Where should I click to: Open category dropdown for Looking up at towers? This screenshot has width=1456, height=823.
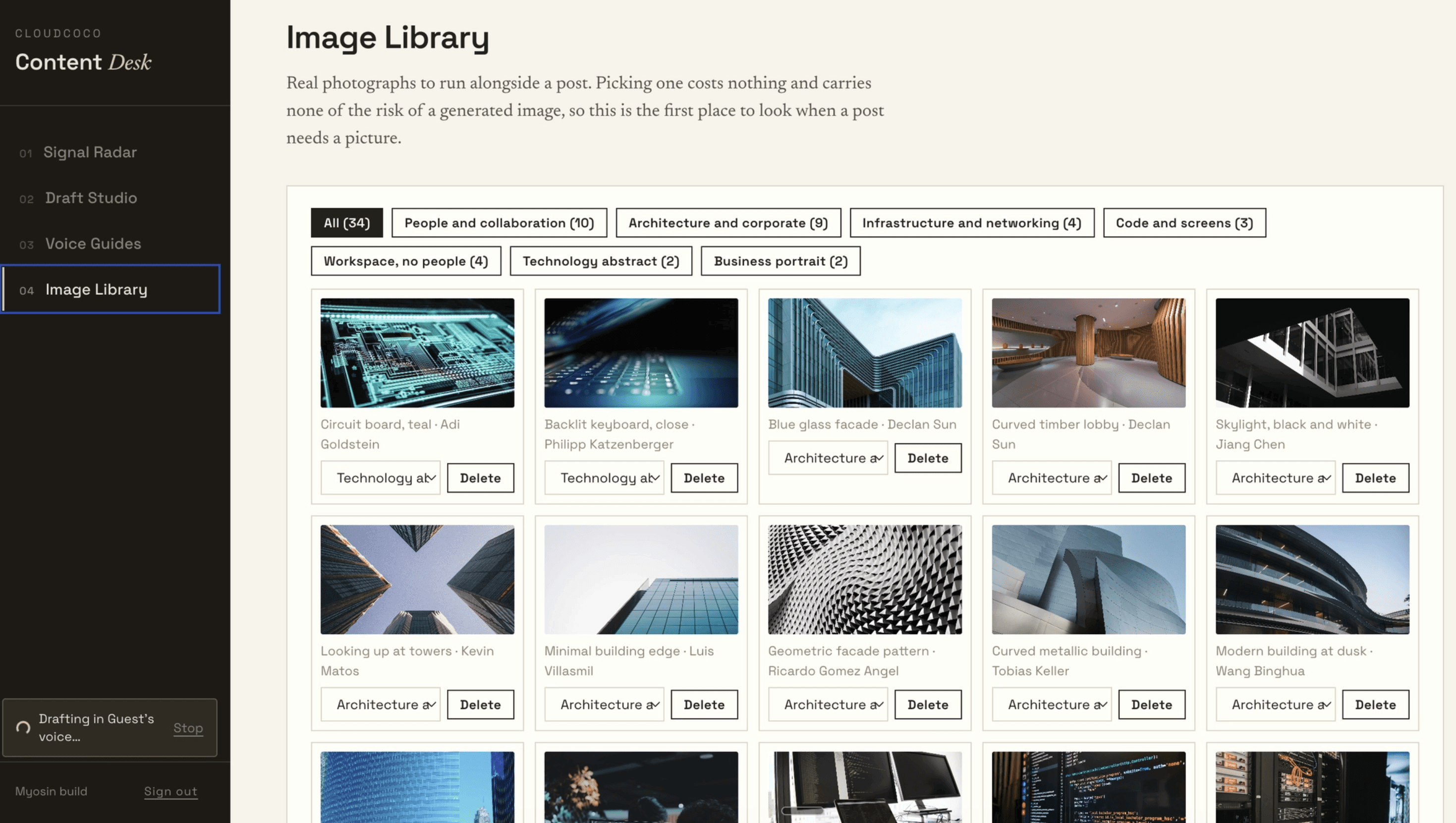tap(381, 705)
